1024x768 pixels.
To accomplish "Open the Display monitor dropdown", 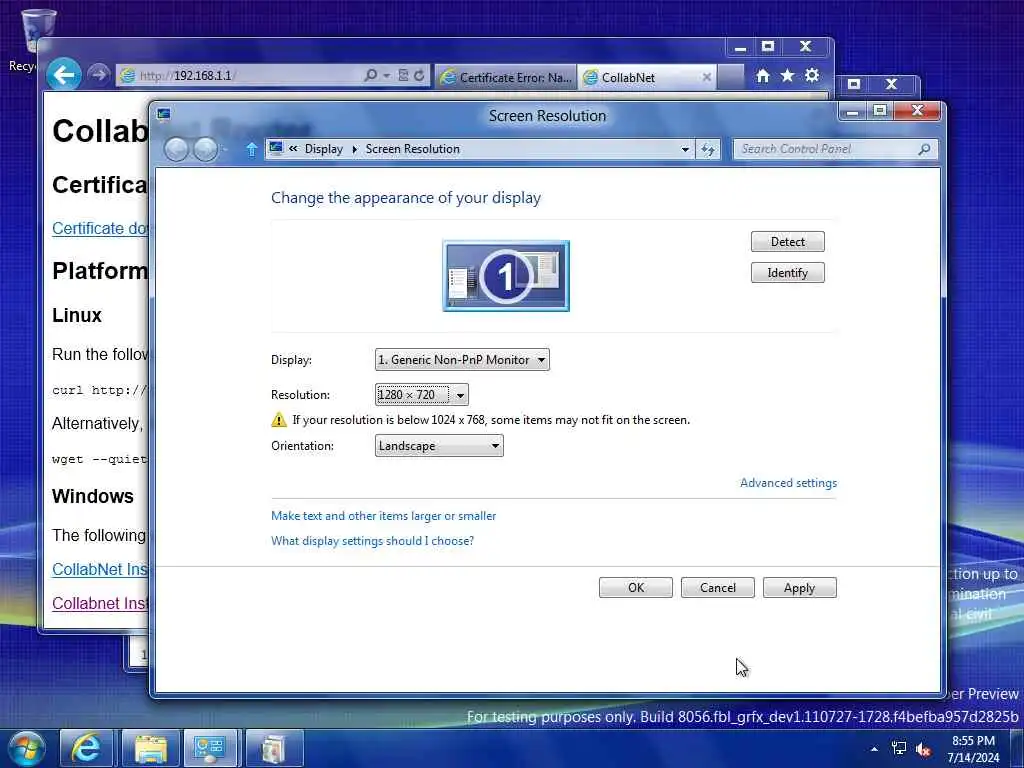I will point(462,360).
